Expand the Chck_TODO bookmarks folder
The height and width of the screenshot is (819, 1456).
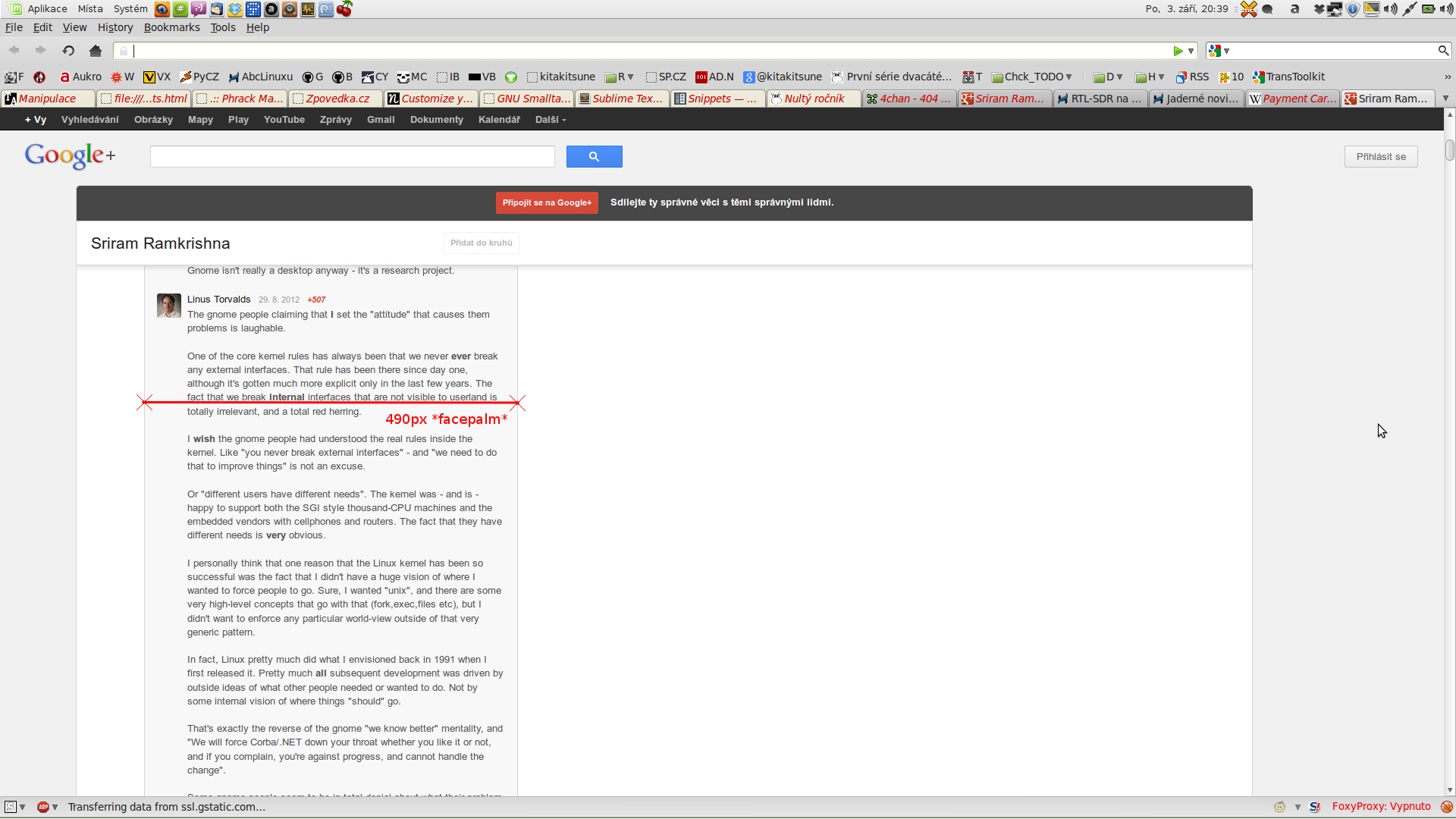[x=1032, y=77]
